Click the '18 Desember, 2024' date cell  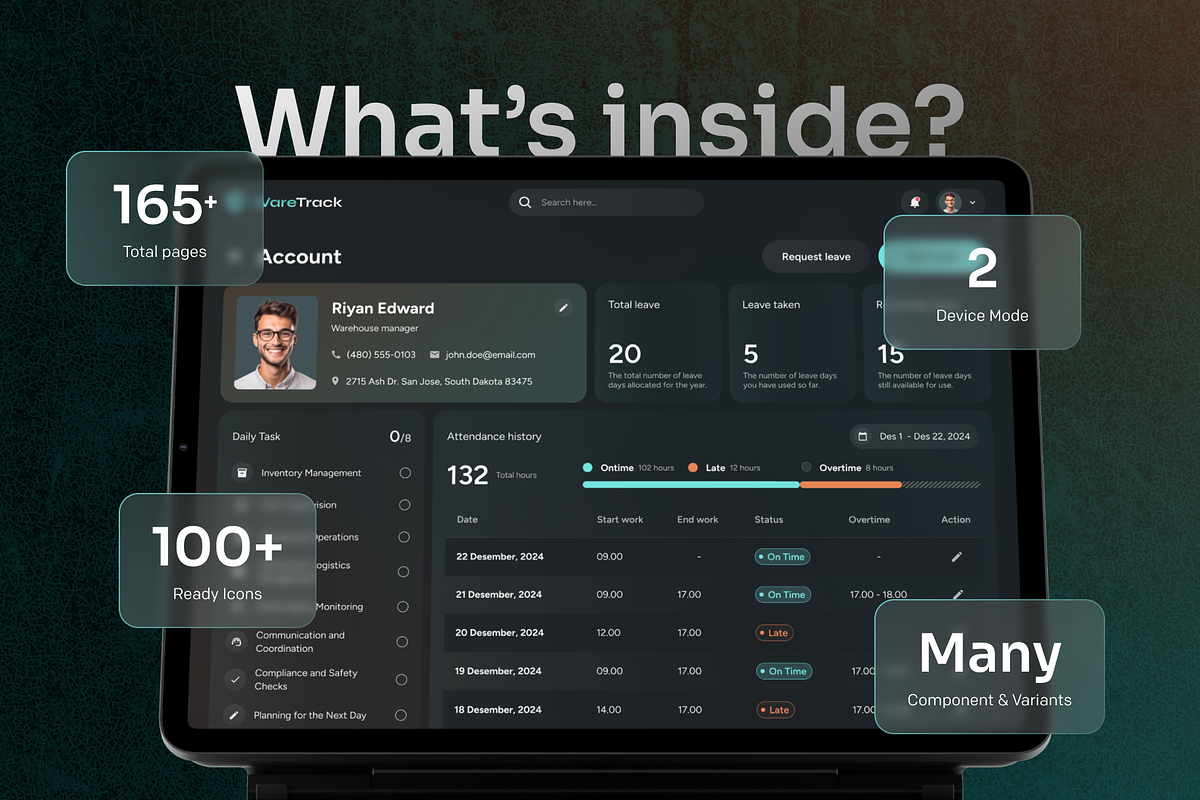point(498,710)
